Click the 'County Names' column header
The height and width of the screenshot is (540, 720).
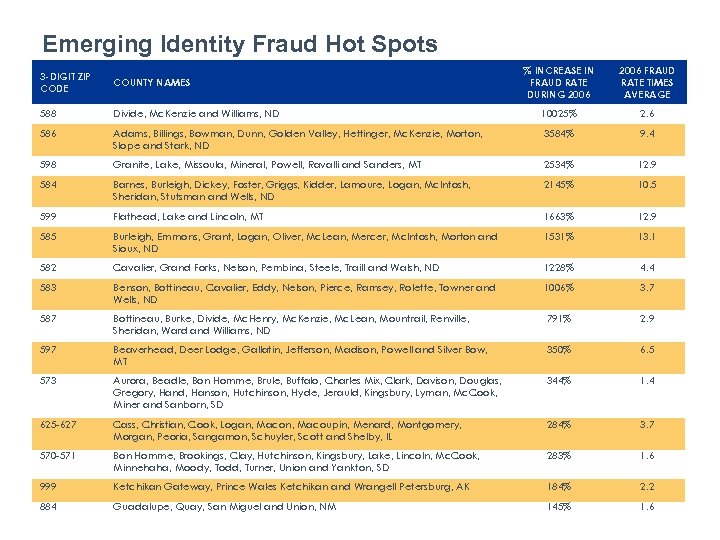[152, 82]
